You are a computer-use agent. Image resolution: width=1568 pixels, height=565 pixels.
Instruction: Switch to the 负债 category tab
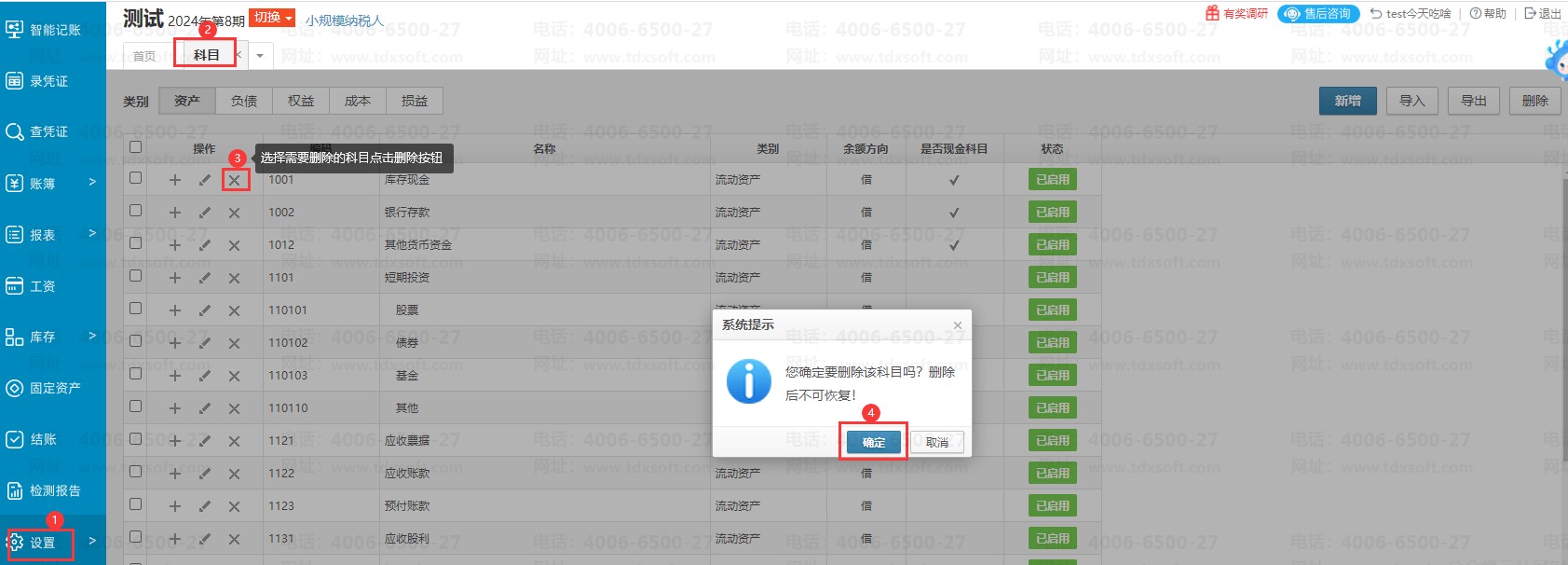[244, 101]
